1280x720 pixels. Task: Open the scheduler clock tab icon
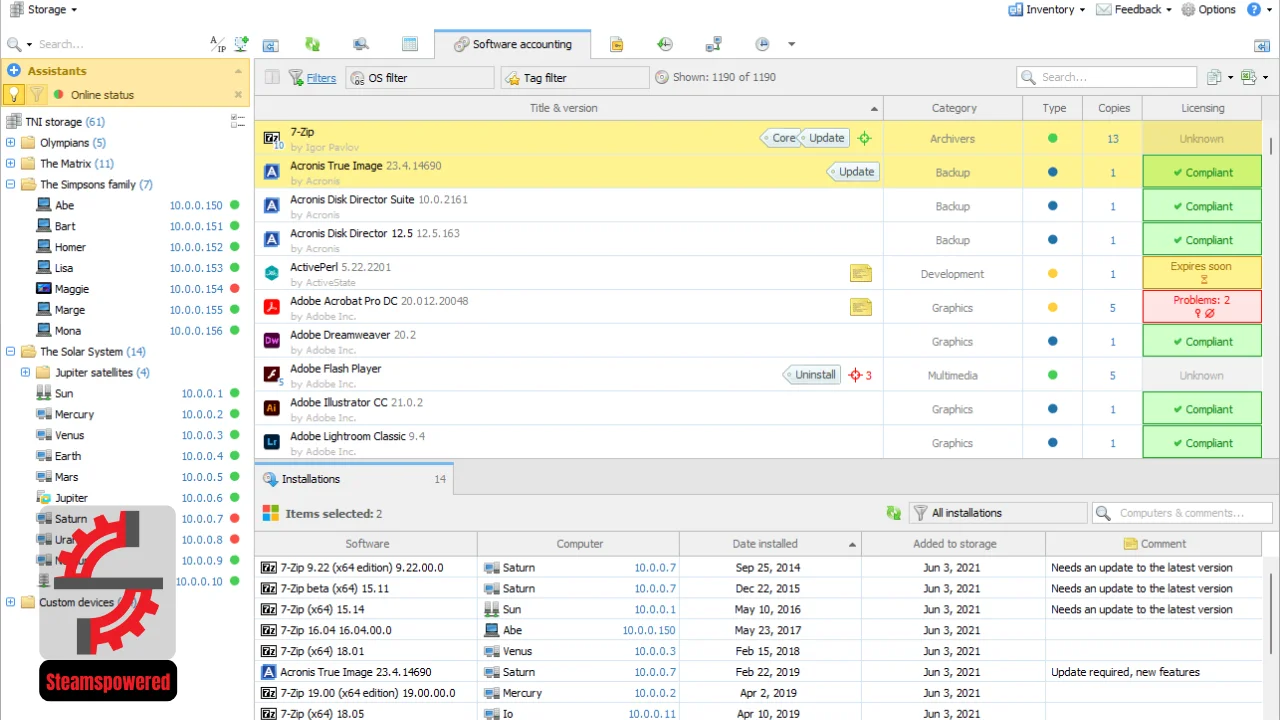[762, 45]
